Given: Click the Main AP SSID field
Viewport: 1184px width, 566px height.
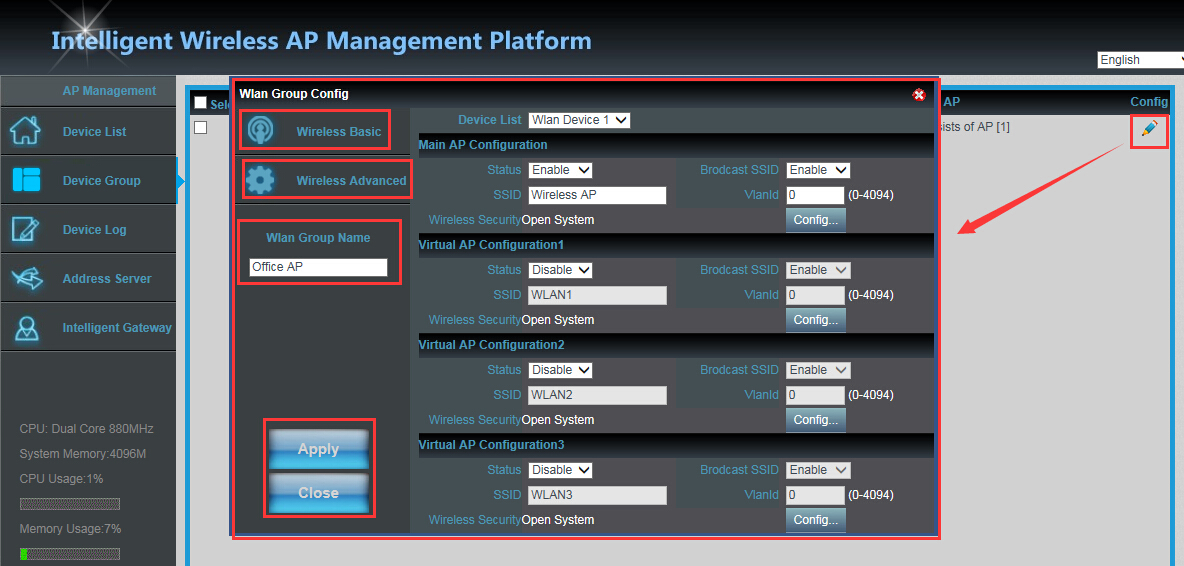Looking at the screenshot, I should click(x=597, y=195).
